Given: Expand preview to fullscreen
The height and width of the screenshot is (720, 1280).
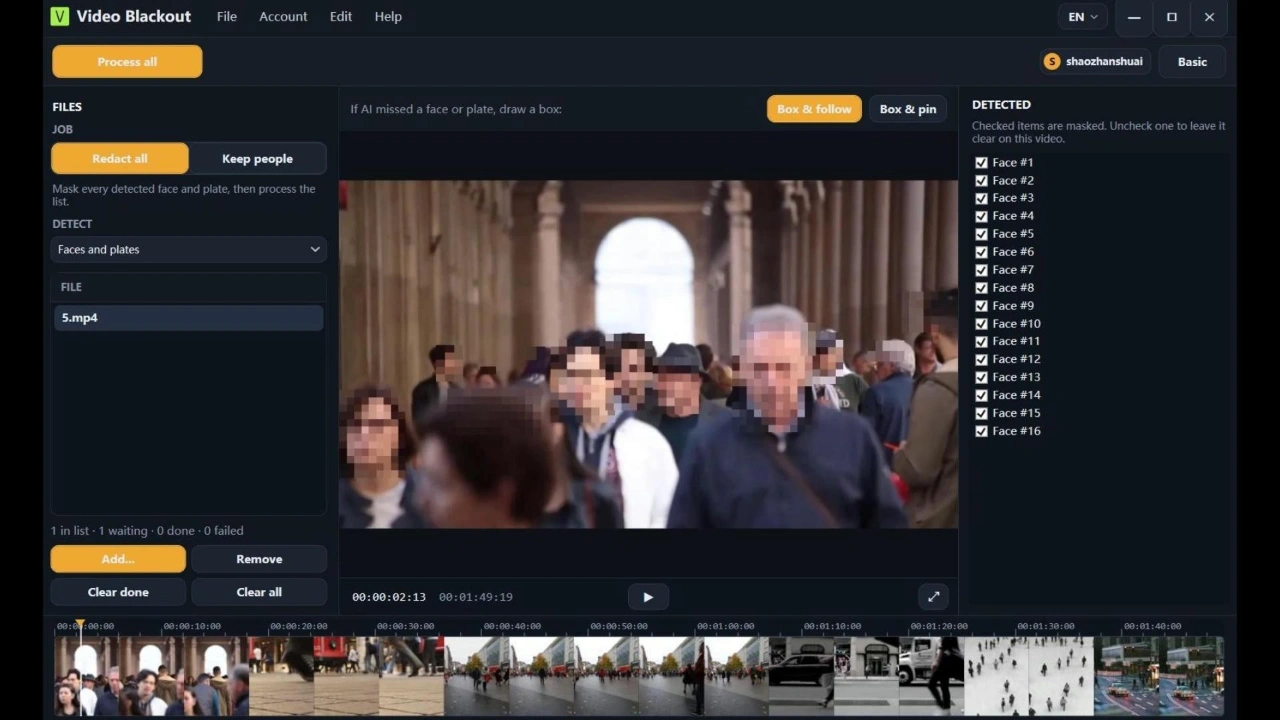Looking at the screenshot, I should tap(933, 597).
